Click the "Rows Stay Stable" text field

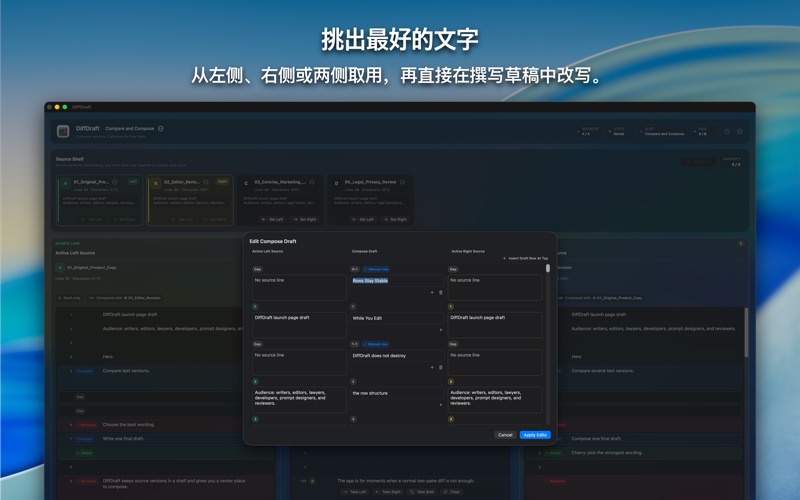397,281
